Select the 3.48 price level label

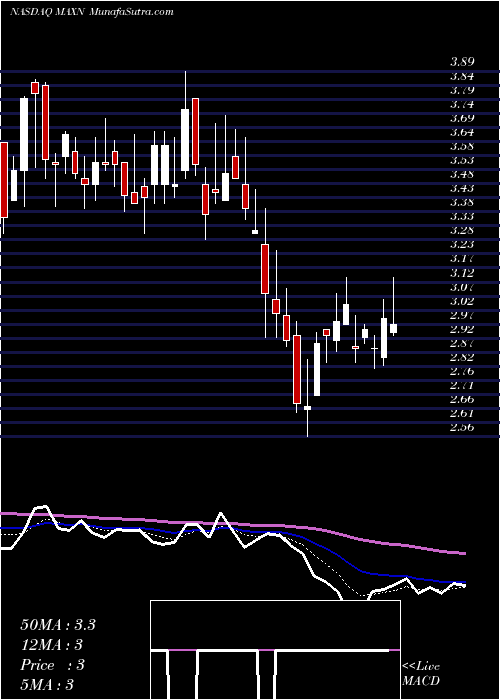point(462,175)
